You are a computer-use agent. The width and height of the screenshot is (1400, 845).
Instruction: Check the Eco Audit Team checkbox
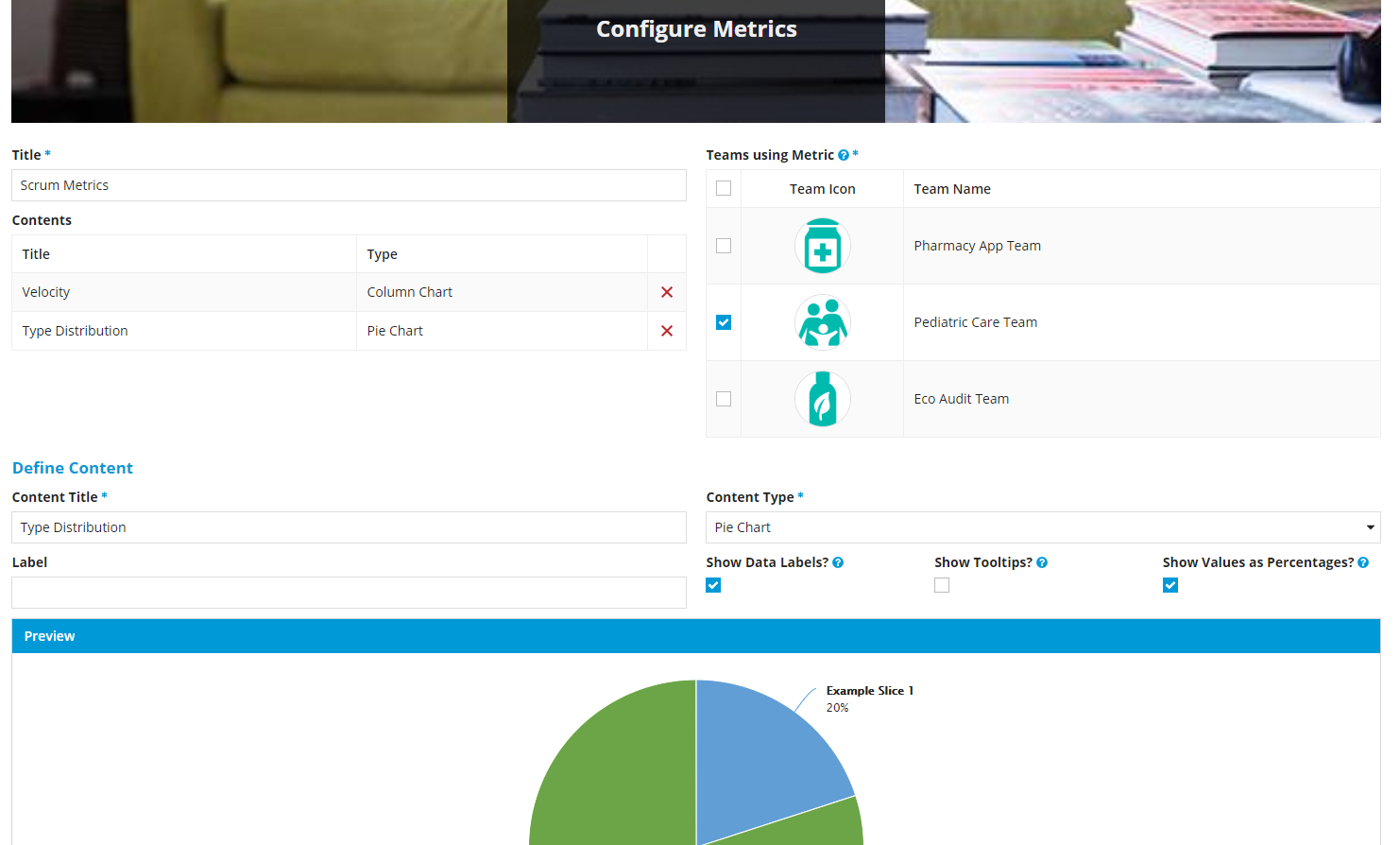(x=724, y=399)
